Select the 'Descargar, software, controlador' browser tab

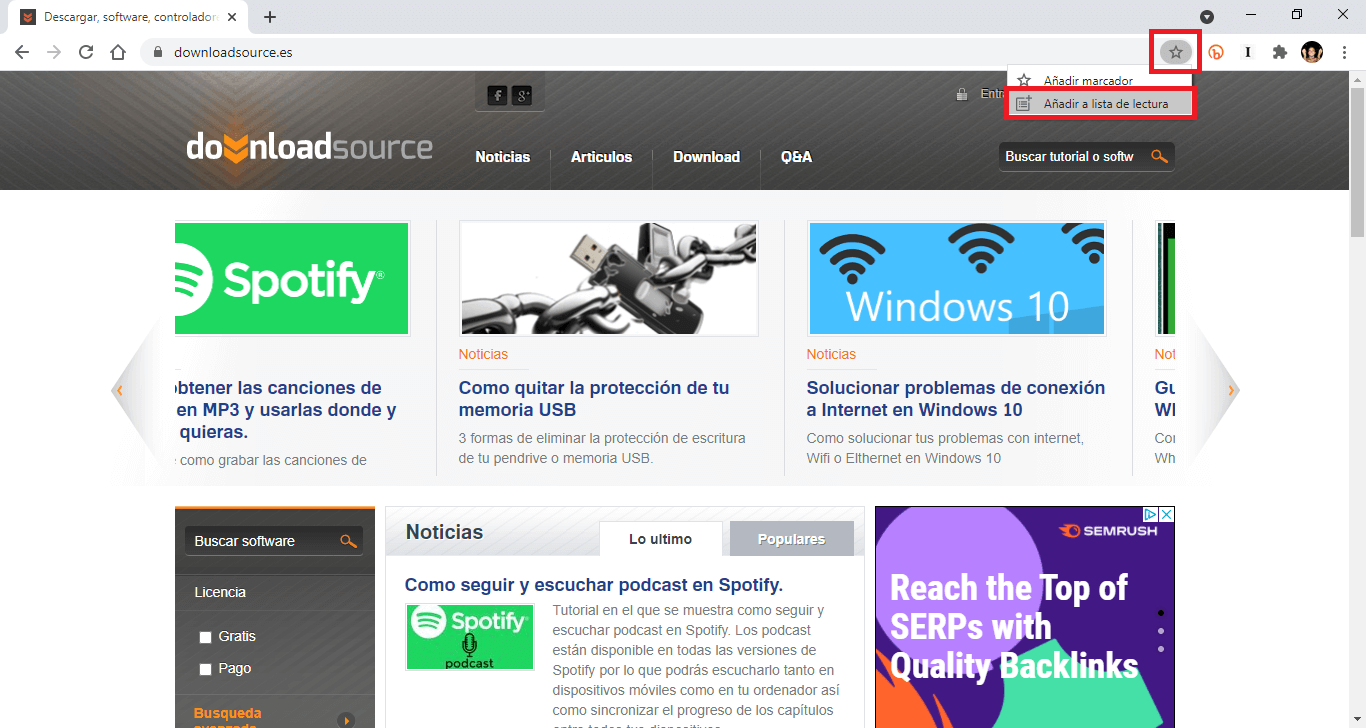point(130,17)
